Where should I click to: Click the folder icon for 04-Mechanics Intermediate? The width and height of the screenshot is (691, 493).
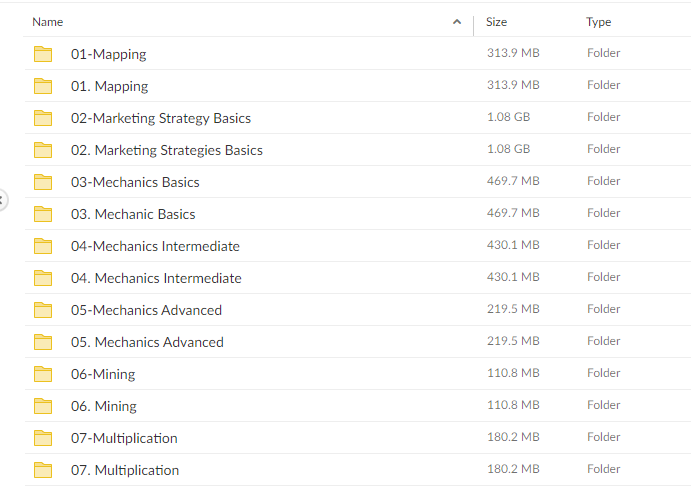coord(43,246)
